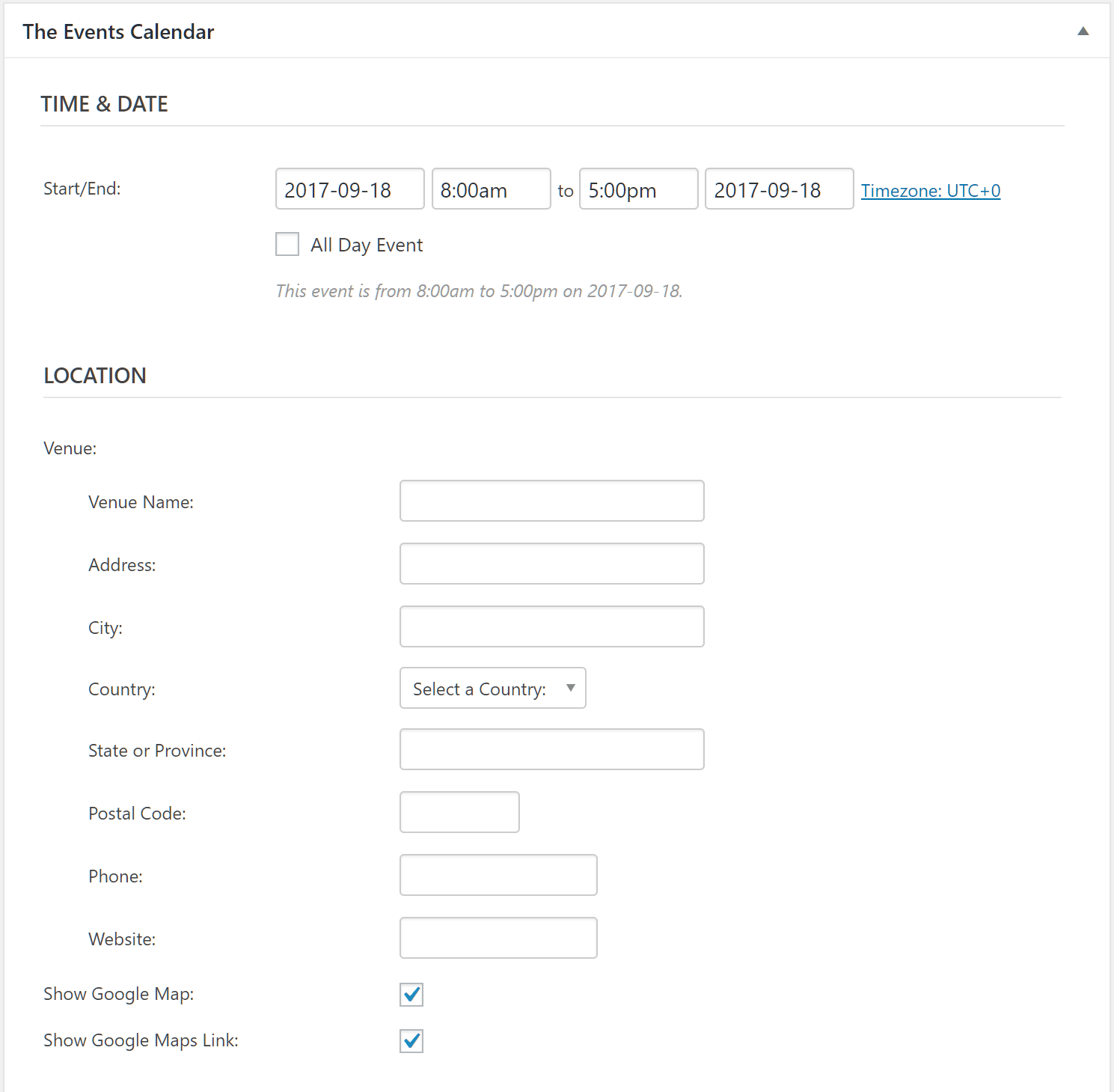The height and width of the screenshot is (1092, 1114).
Task: Enable the All Day Event checkbox
Action: coord(287,245)
